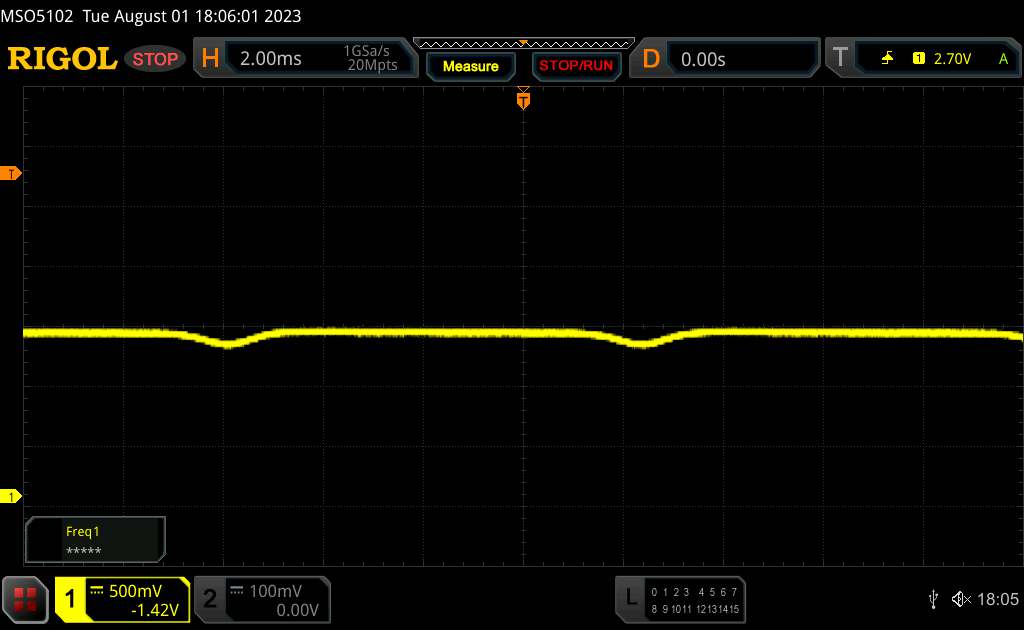This screenshot has width=1024, height=630.
Task: Toggle the logic analyzer L channels panel
Action: tap(681, 599)
